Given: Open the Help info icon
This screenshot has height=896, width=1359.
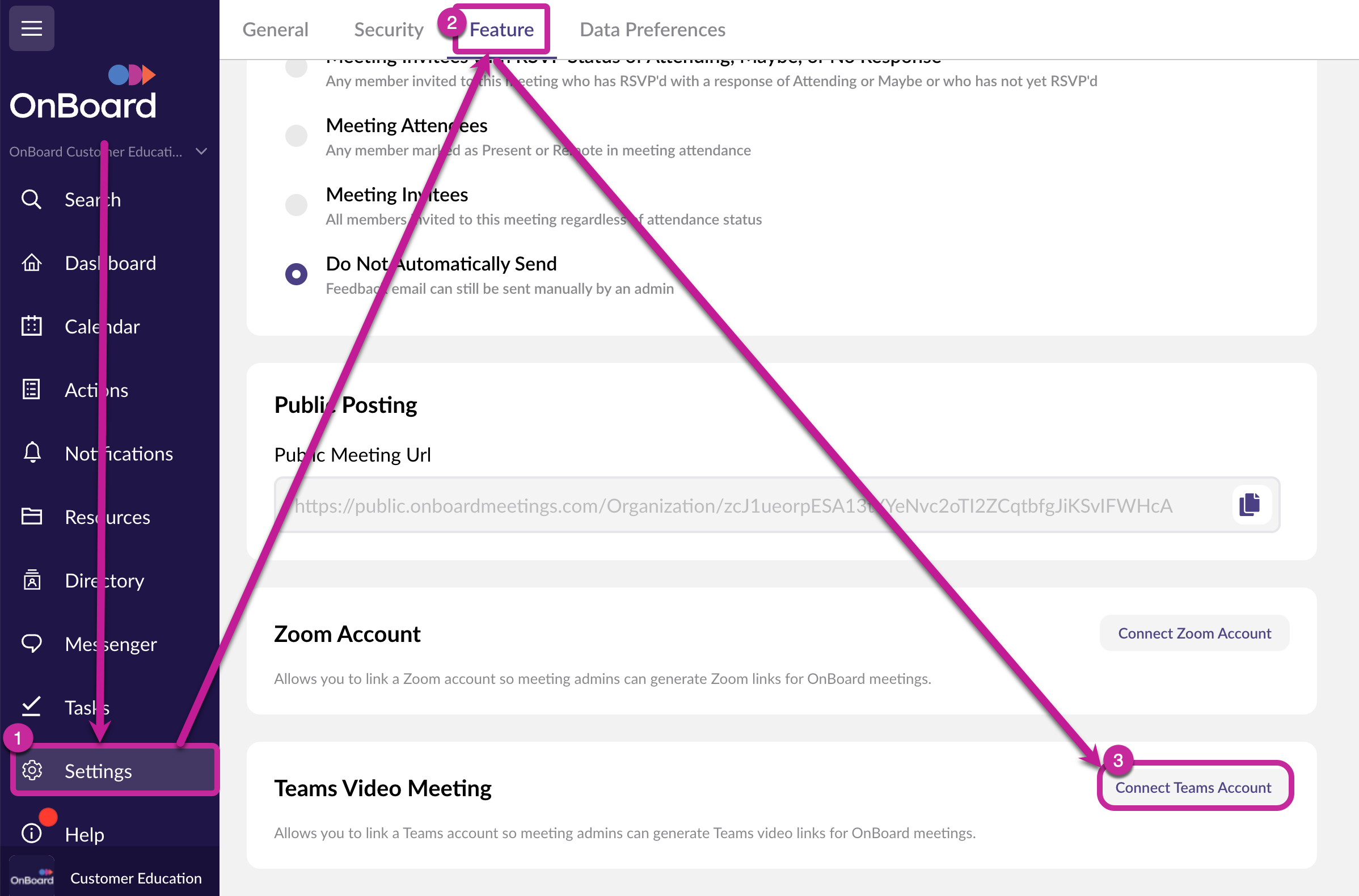Looking at the screenshot, I should click(31, 834).
